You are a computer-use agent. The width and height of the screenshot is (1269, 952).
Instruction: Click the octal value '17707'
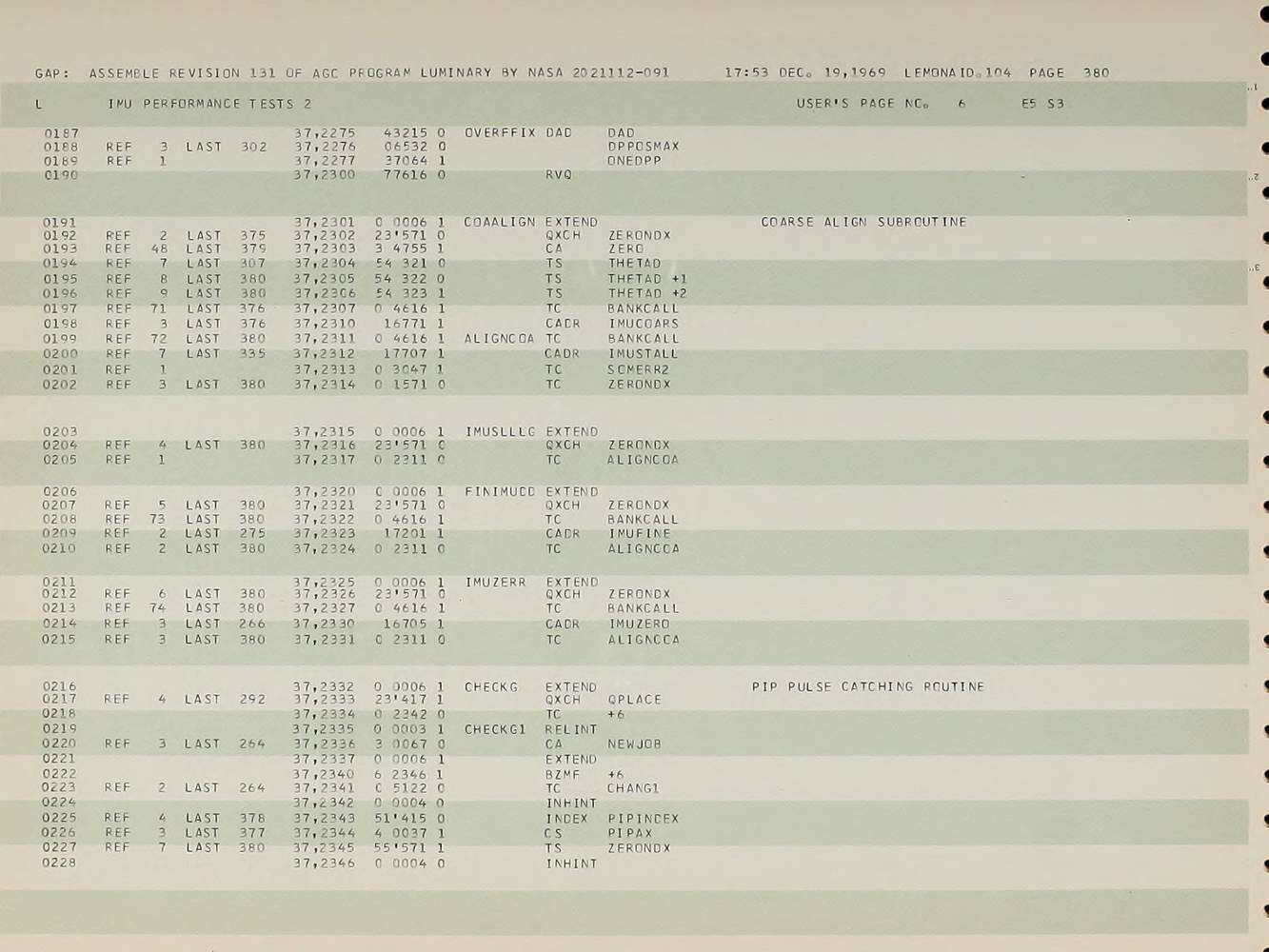406,354
